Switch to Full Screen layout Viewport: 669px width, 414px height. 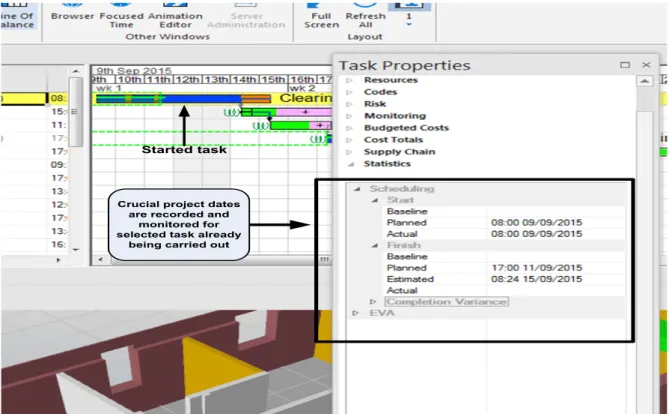[321, 15]
